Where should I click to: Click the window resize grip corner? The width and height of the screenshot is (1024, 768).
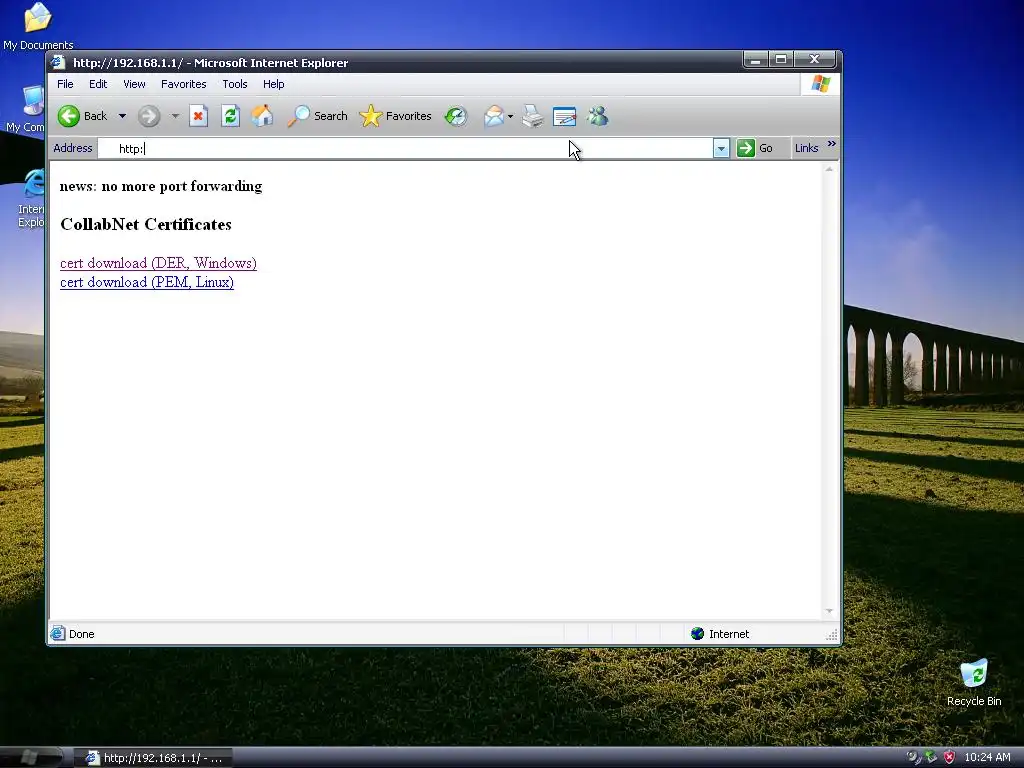click(x=831, y=635)
